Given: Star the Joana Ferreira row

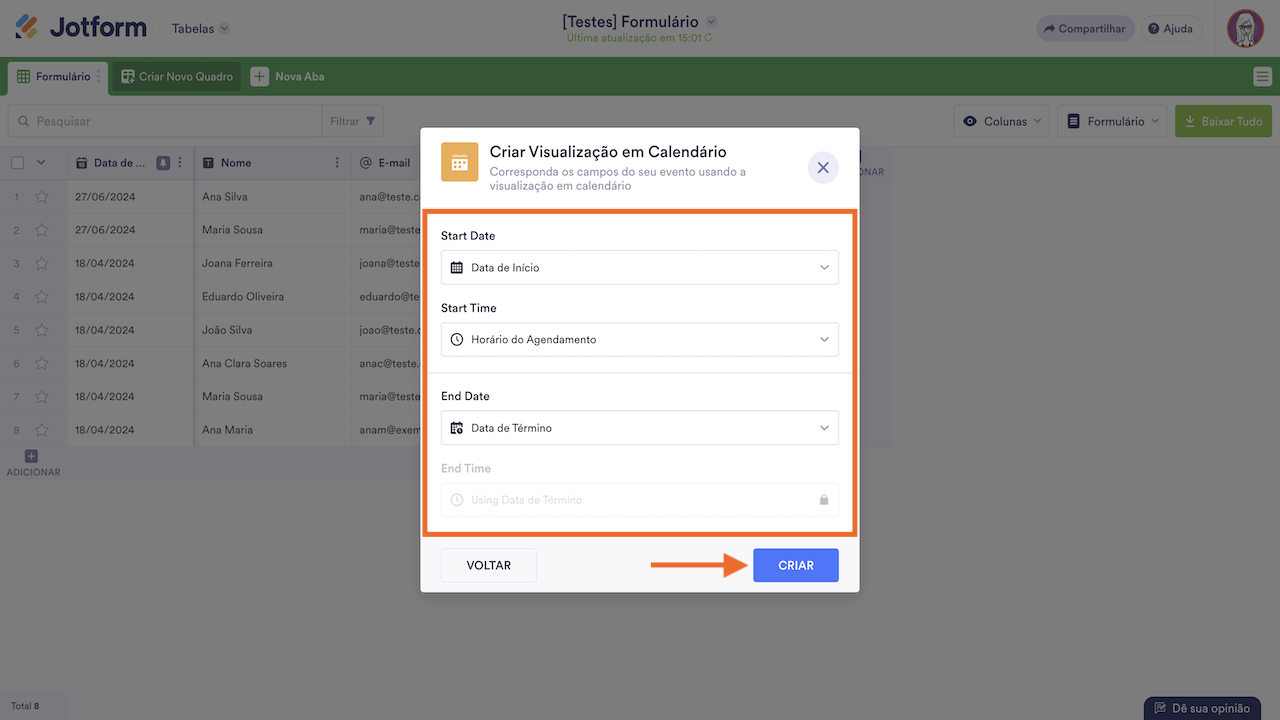Looking at the screenshot, I should pos(42,263).
